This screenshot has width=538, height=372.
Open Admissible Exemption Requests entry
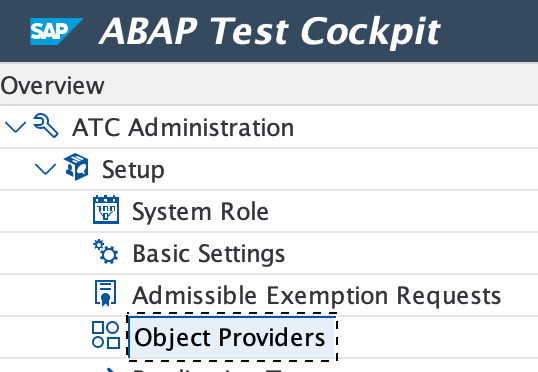tap(317, 295)
